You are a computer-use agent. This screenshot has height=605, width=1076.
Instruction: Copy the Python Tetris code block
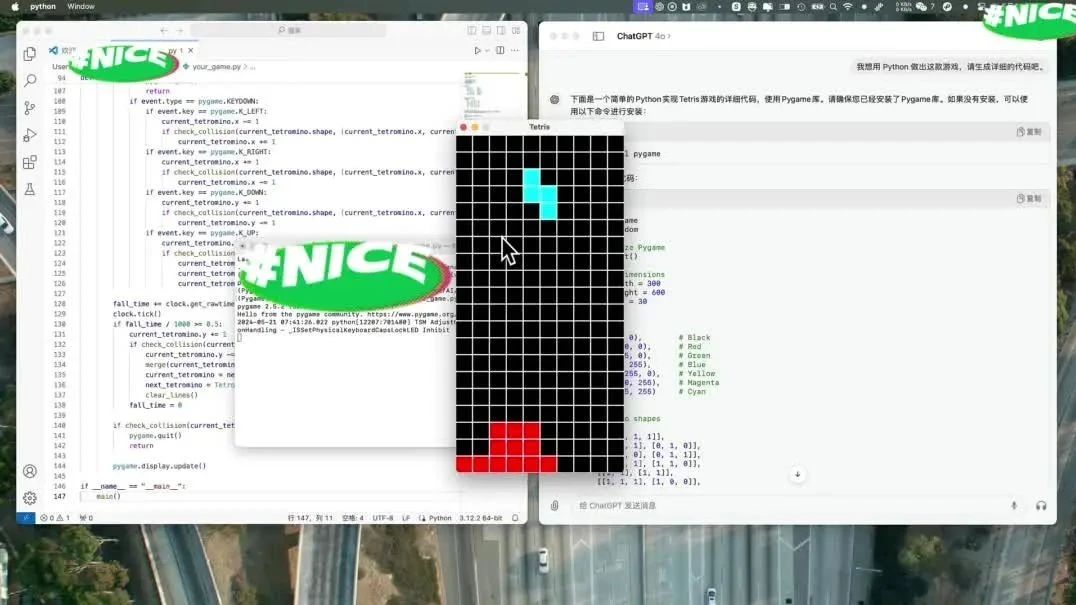[x=1029, y=198]
